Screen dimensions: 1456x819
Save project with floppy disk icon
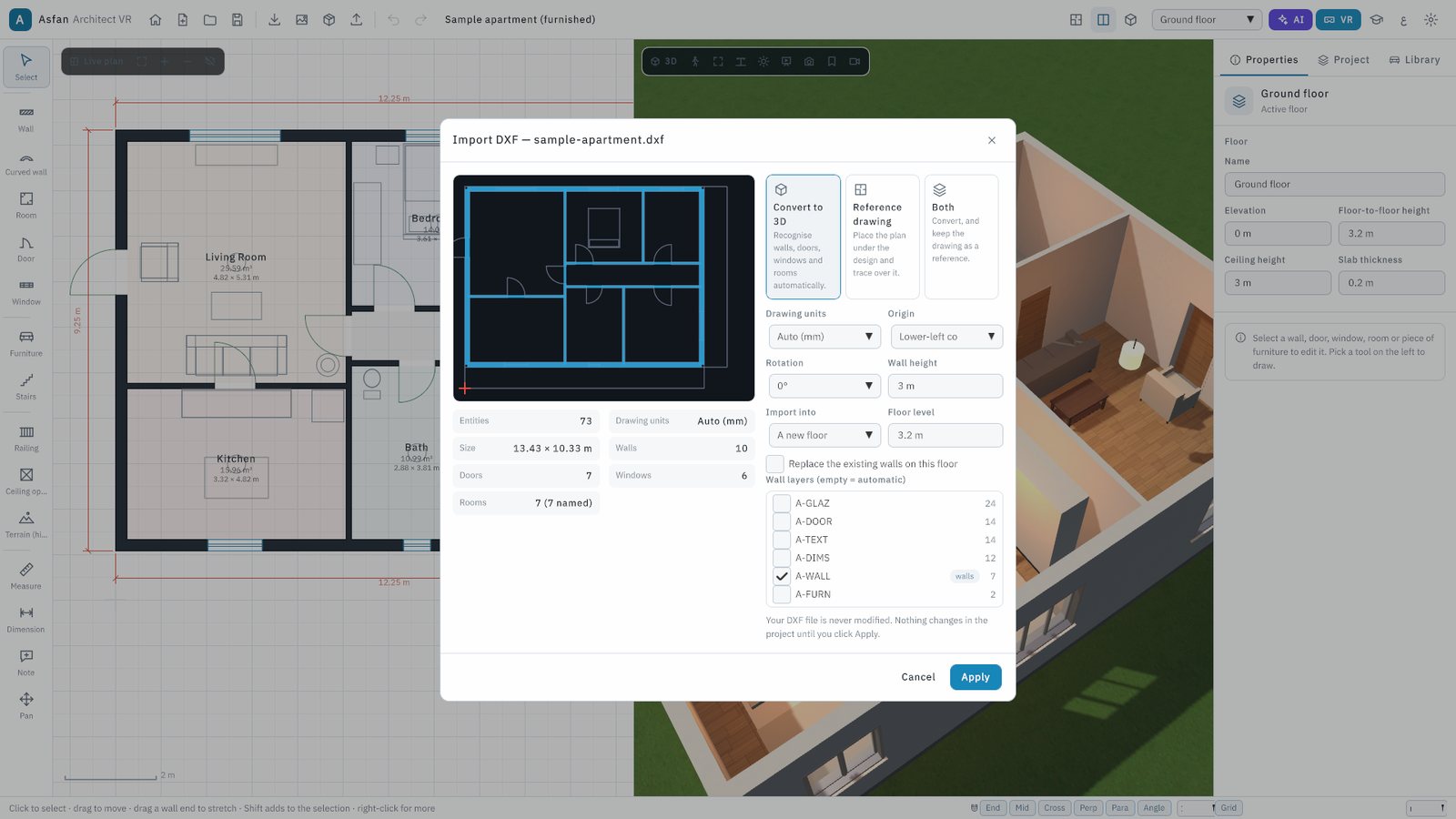click(238, 19)
